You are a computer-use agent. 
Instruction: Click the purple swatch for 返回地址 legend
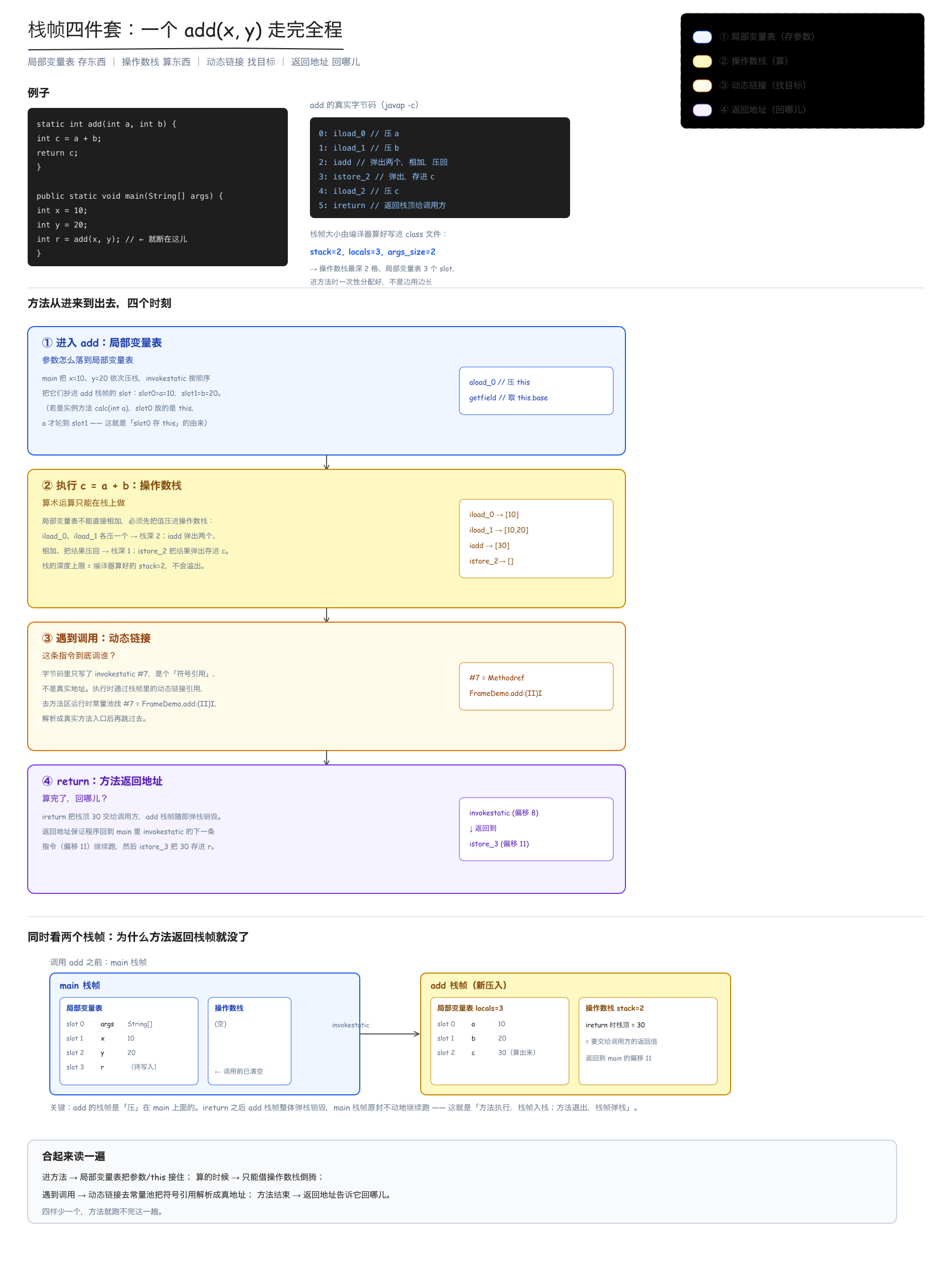point(702,110)
